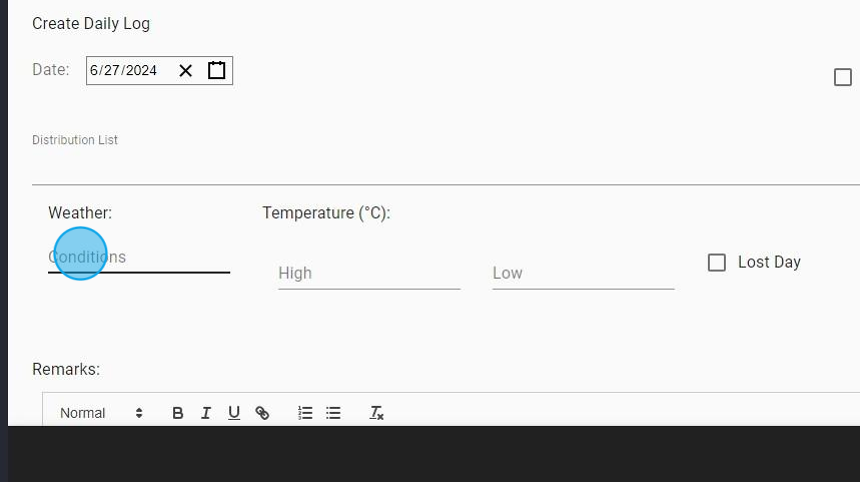
Task: Check the Lost Day checkbox
Action: (717, 262)
